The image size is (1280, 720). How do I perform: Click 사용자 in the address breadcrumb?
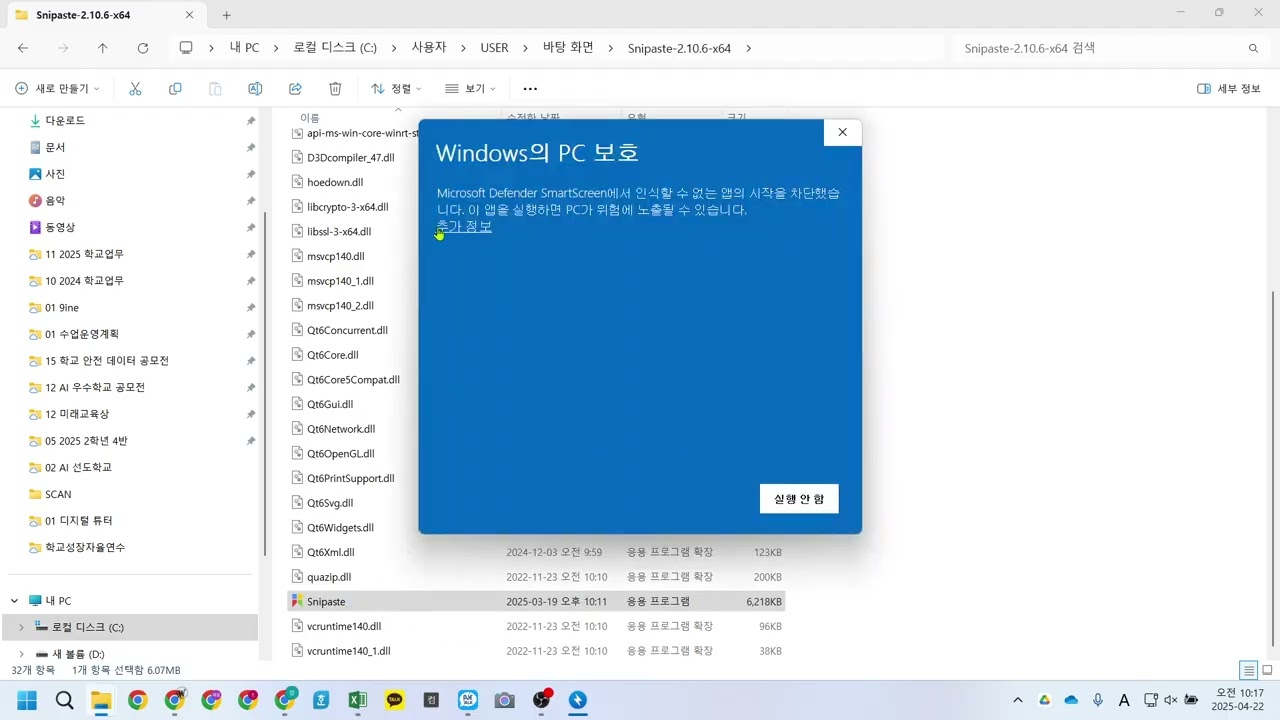[x=429, y=48]
